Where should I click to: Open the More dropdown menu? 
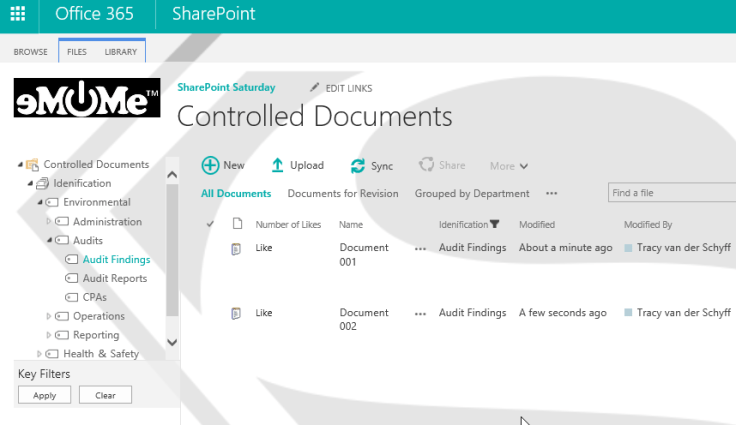[x=509, y=166]
